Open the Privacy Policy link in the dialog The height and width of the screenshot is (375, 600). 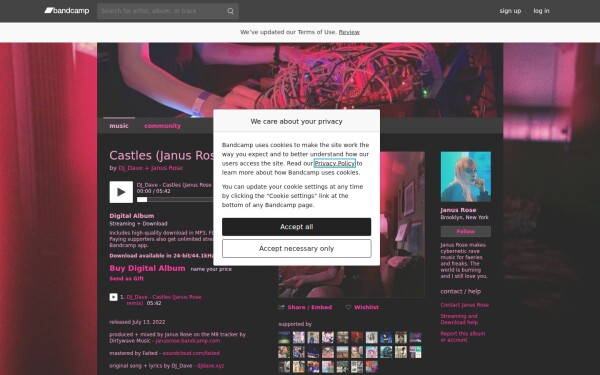tap(334, 163)
